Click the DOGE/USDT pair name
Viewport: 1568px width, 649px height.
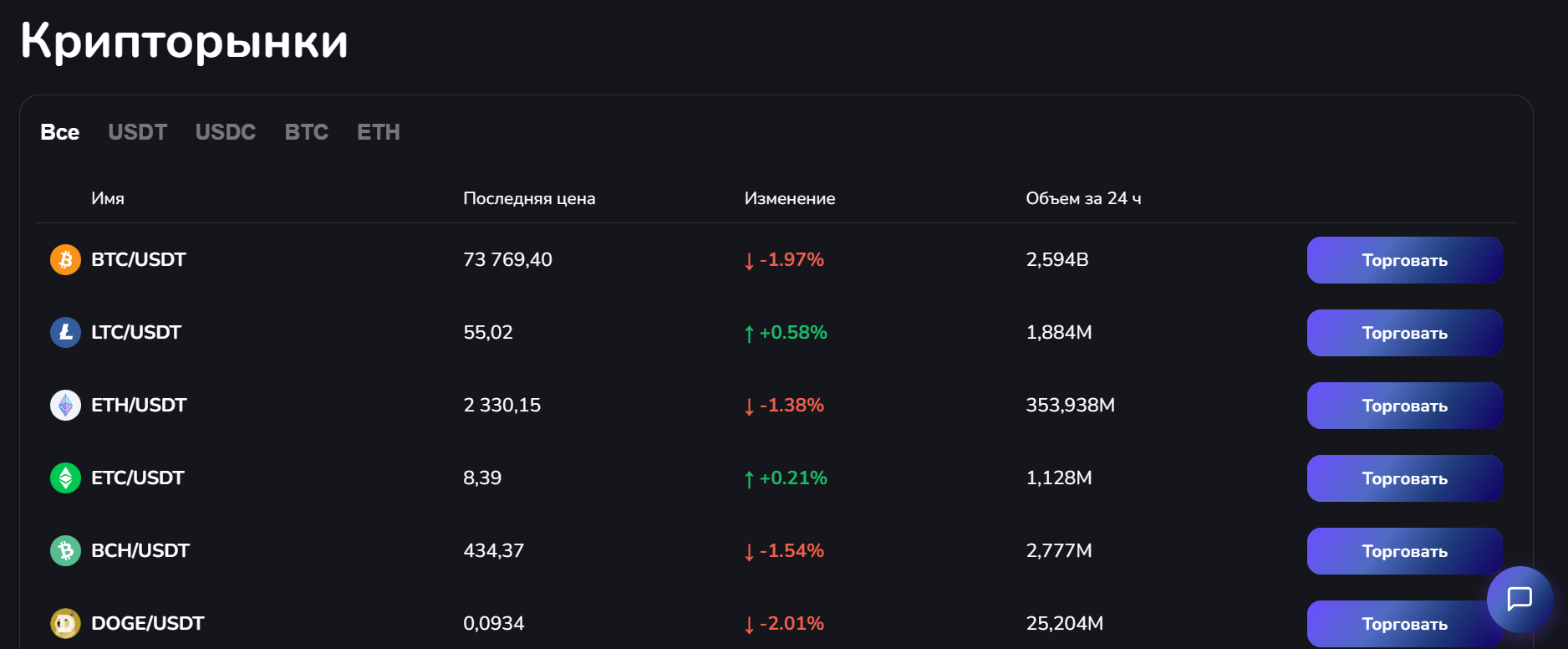(x=148, y=624)
